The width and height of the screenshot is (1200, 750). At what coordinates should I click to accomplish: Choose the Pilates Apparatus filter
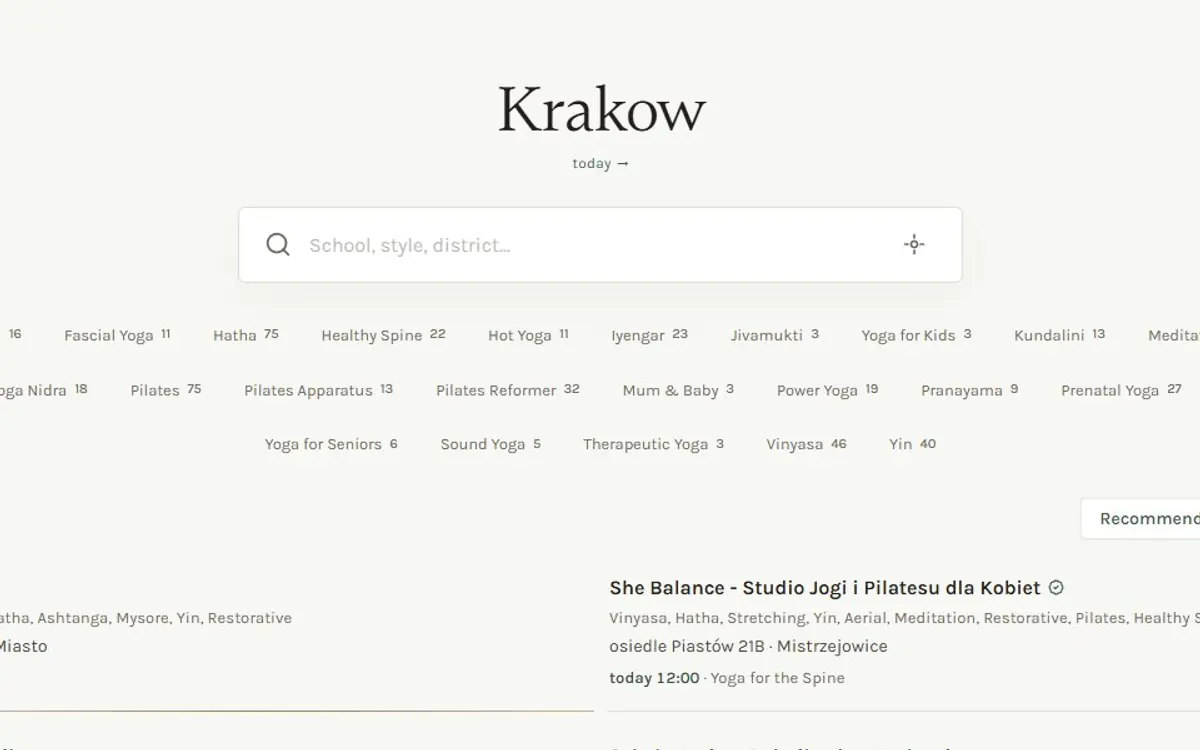pyautogui.click(x=318, y=390)
